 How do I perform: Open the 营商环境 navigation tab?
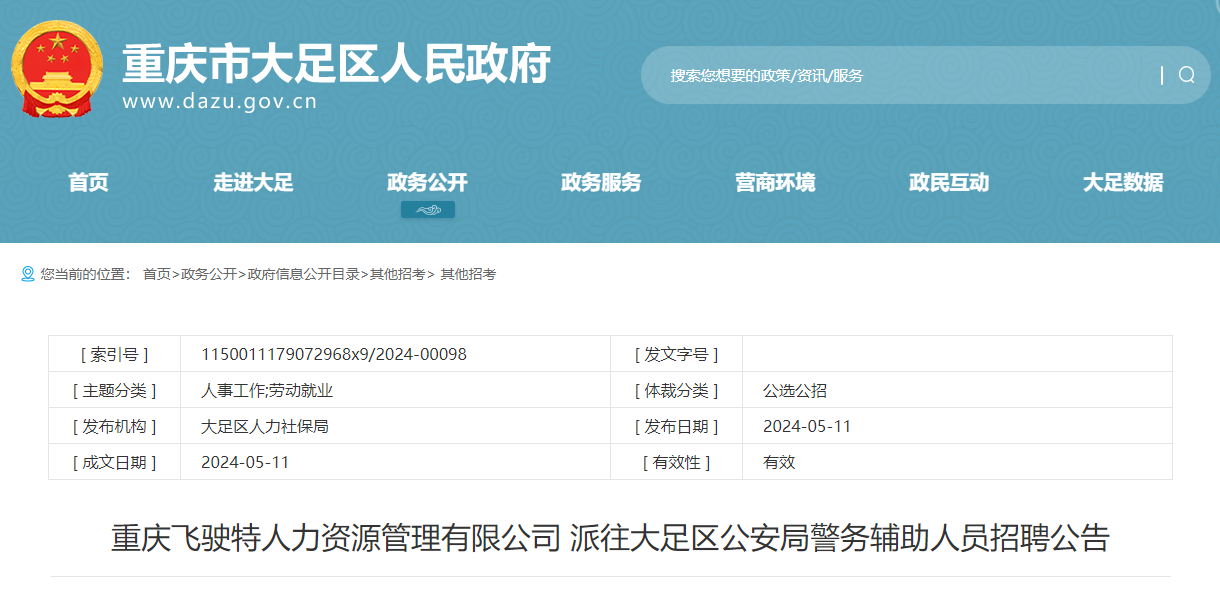click(x=775, y=182)
